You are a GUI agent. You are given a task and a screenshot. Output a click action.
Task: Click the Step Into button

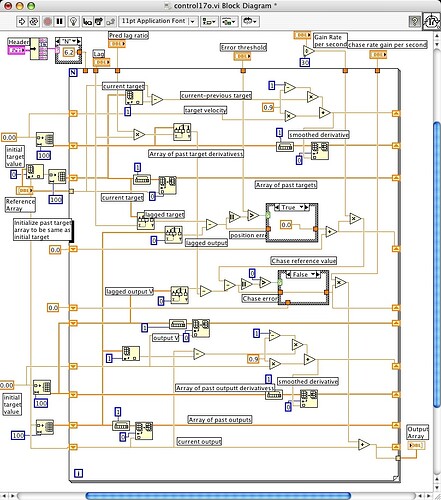tap(99, 22)
